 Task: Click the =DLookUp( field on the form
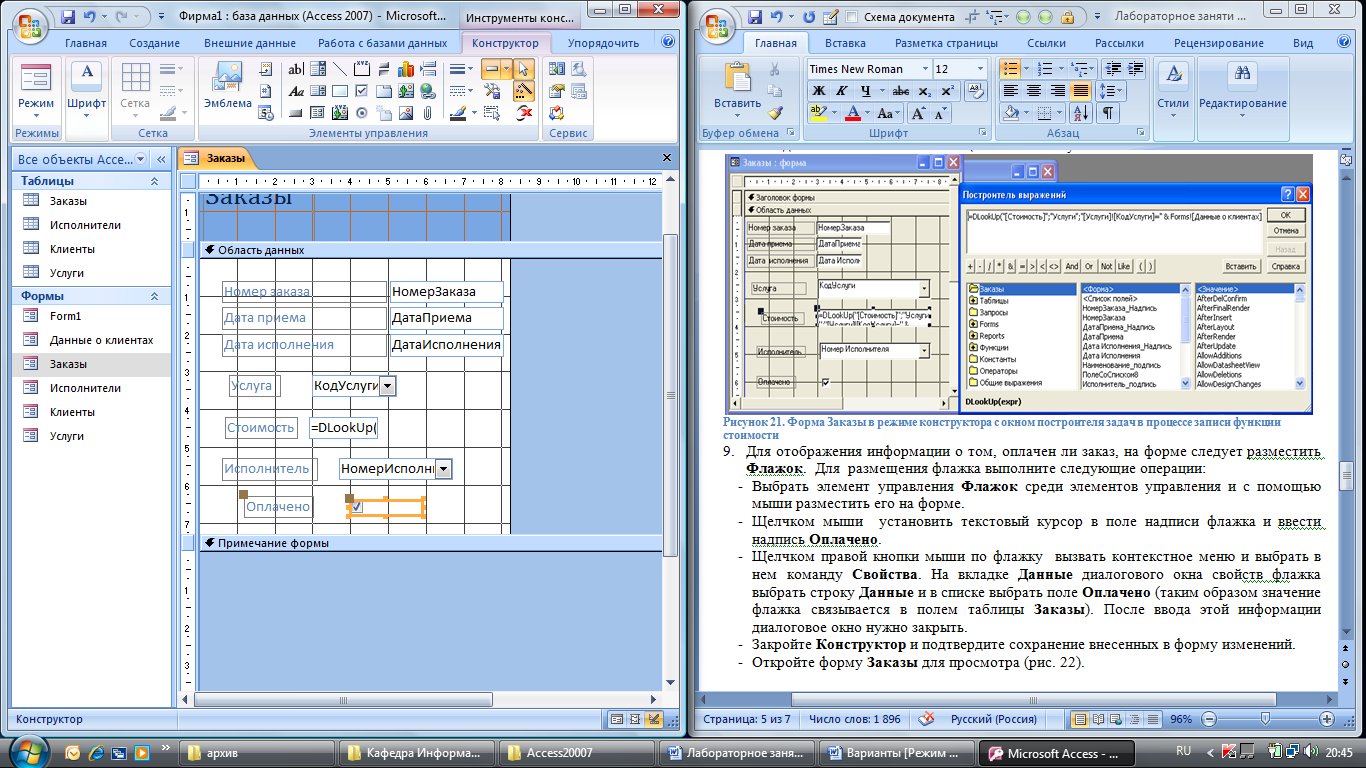pos(343,428)
